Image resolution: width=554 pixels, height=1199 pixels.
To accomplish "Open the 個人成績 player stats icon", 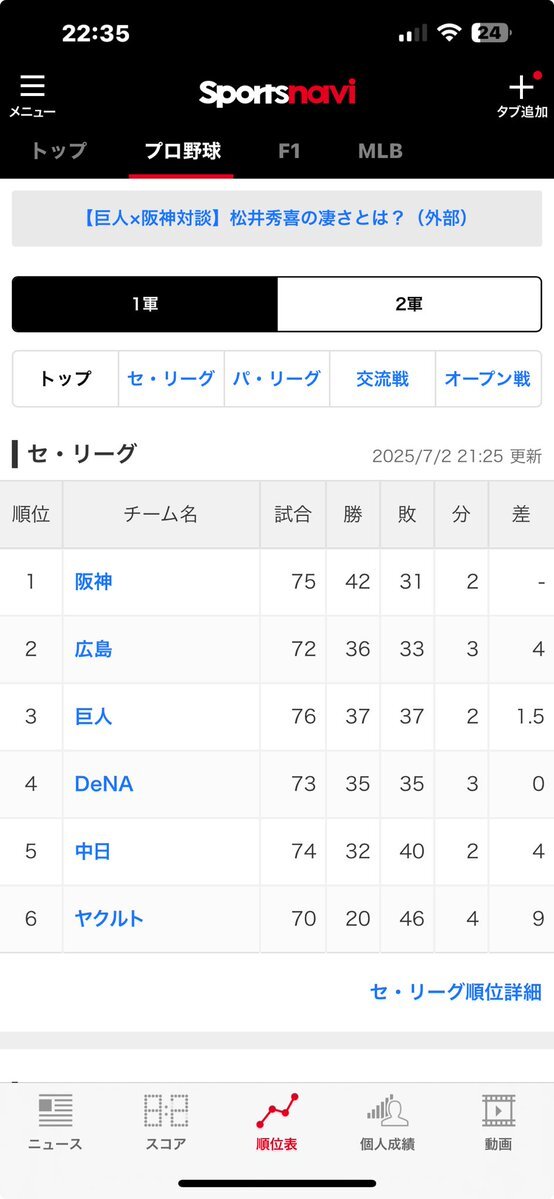I will tap(387, 1110).
